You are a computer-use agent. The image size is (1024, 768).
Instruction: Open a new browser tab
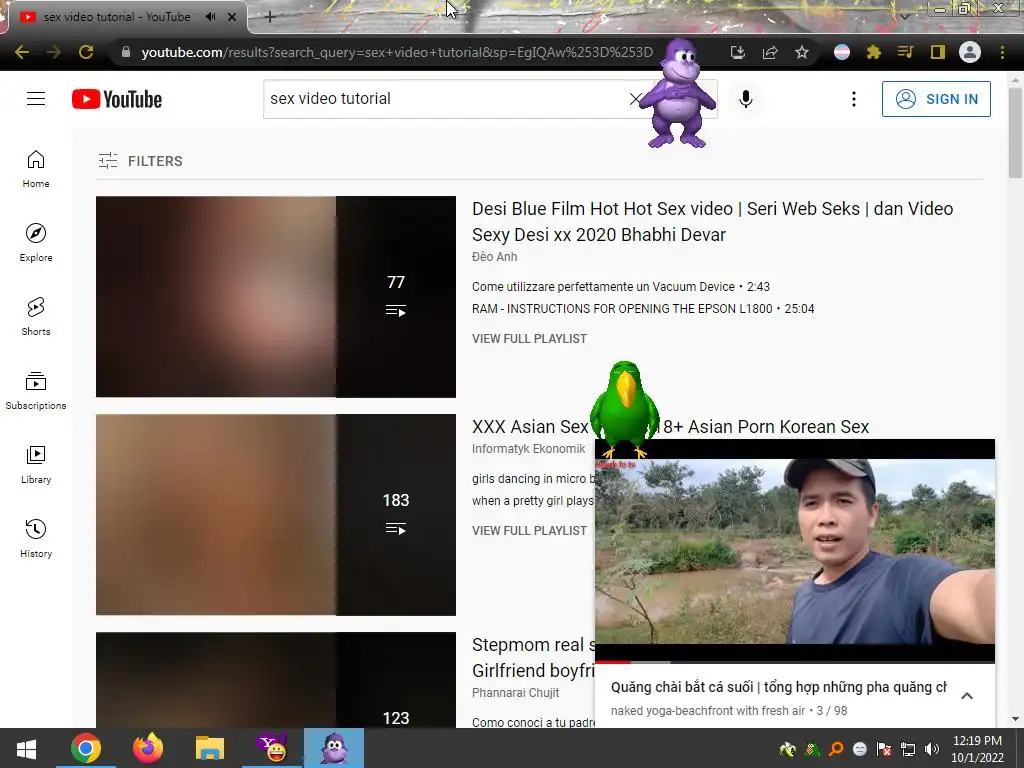click(x=270, y=17)
